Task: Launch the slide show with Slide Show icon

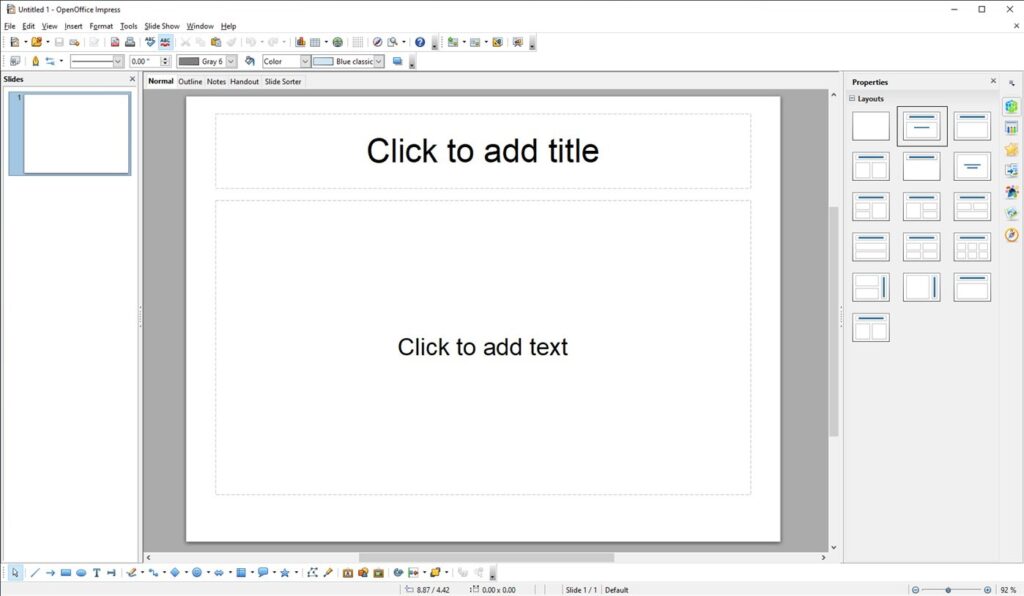Action: point(519,42)
